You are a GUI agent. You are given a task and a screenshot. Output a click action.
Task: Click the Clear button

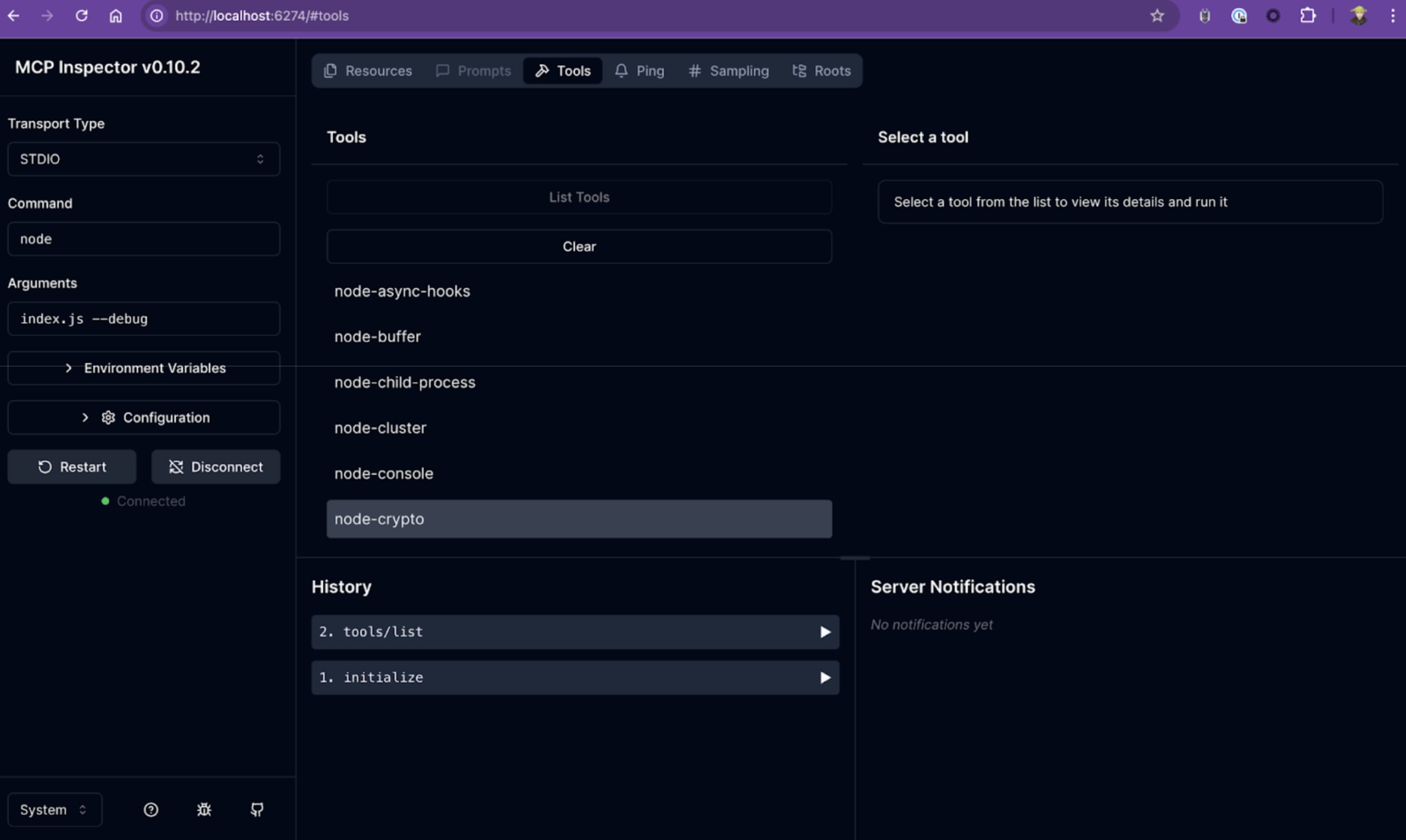579,246
